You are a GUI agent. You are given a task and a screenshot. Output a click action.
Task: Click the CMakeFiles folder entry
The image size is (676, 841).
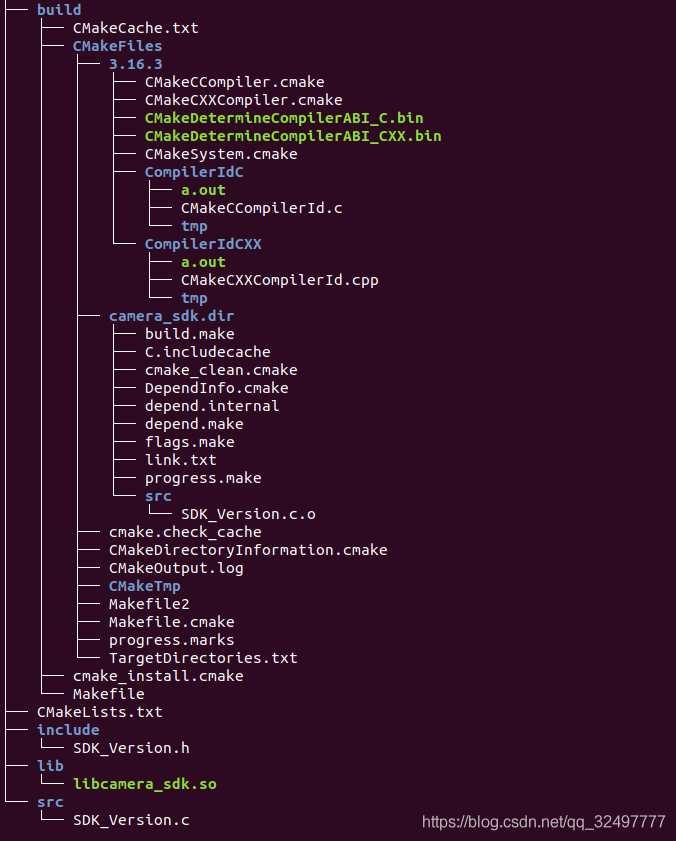click(x=117, y=46)
